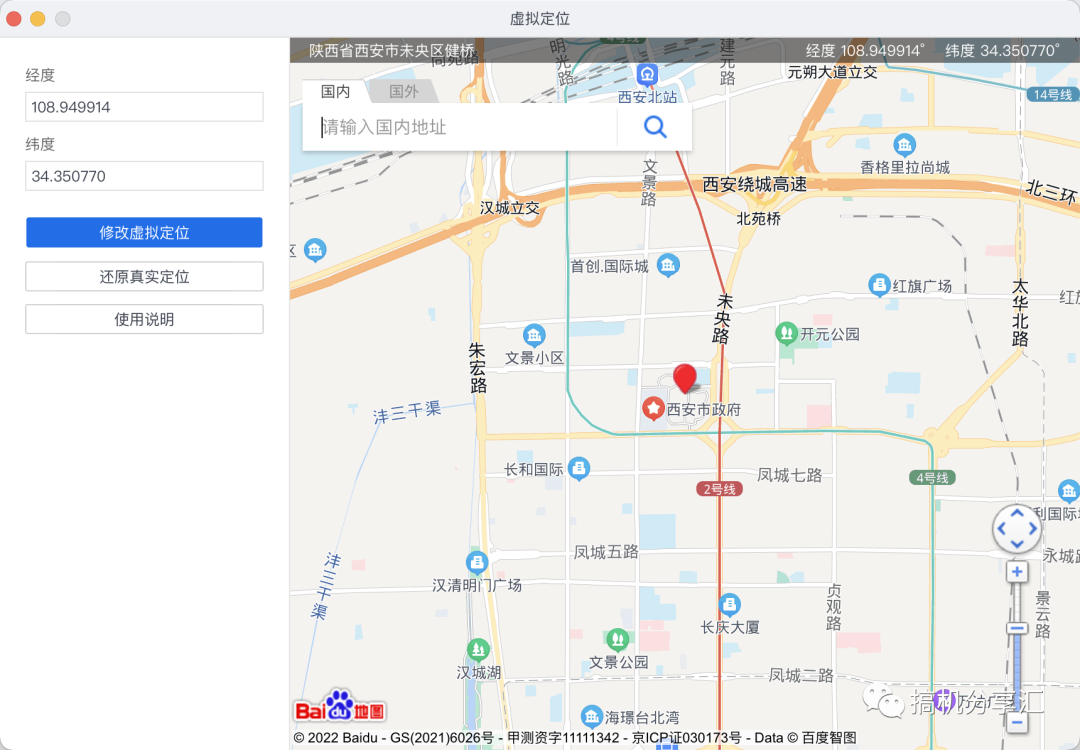This screenshot has width=1080, height=750.
Task: Click the 红旗广场 POI icon
Action: [x=879, y=284]
